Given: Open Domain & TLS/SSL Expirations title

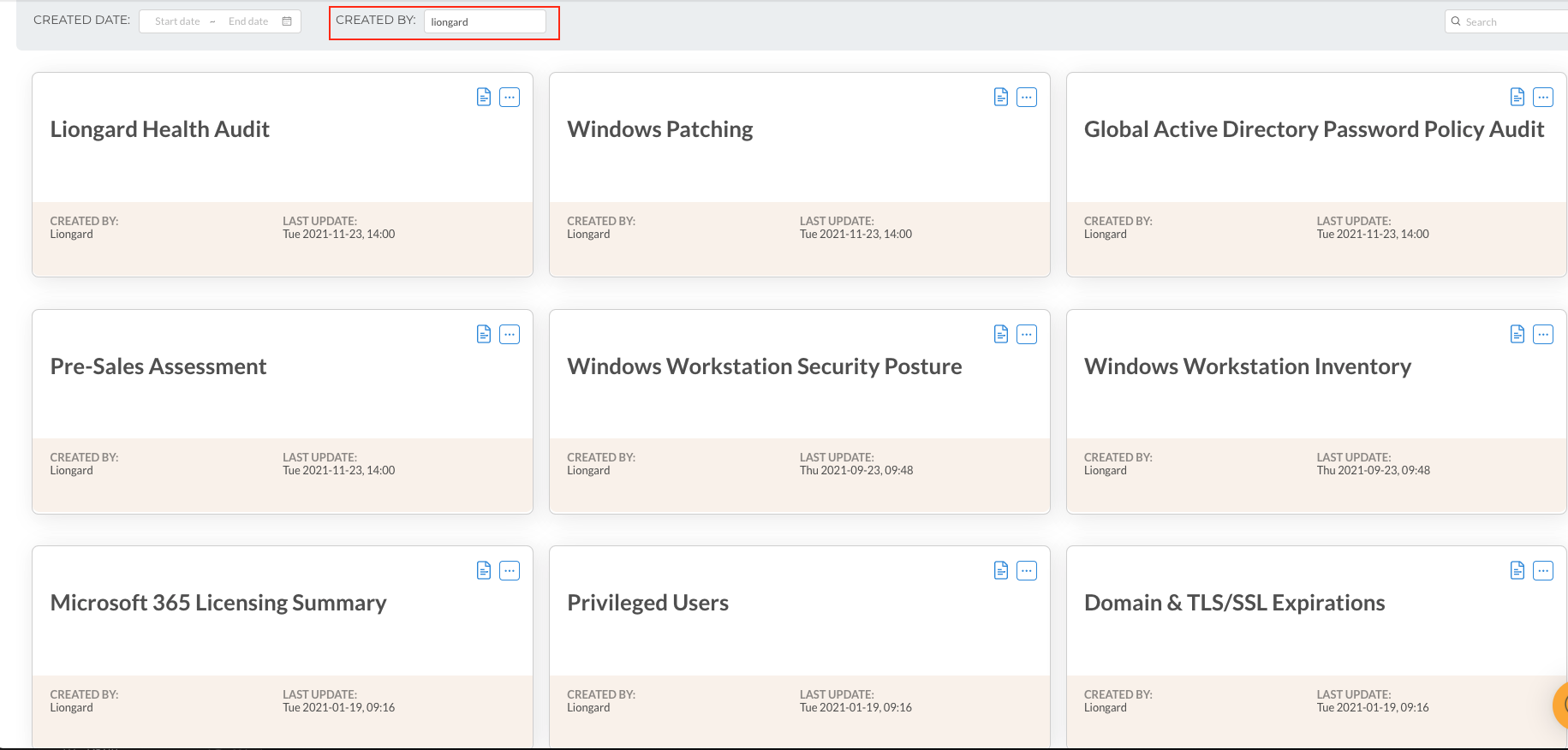Looking at the screenshot, I should [1235, 603].
